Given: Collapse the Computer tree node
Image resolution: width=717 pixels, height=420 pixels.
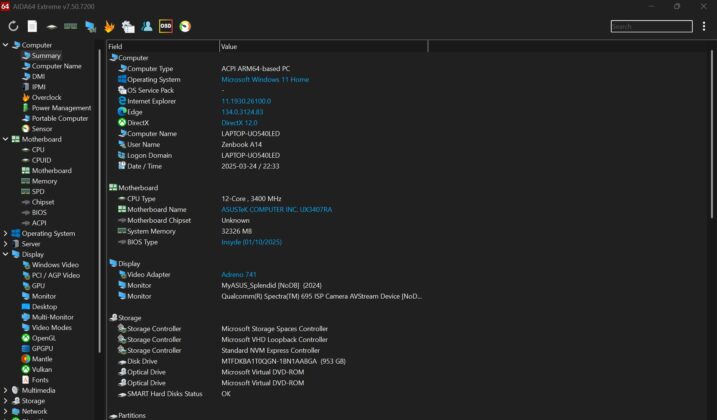Looking at the screenshot, I should 5,45.
